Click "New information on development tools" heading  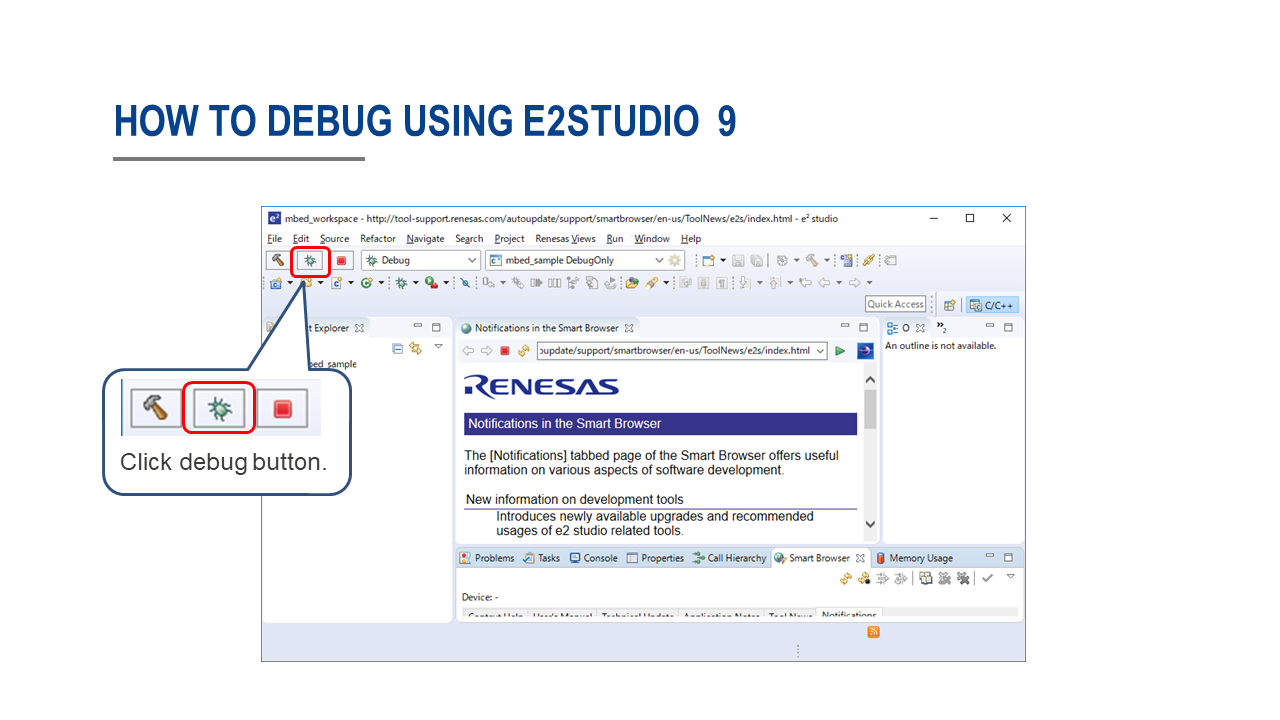tap(575, 499)
